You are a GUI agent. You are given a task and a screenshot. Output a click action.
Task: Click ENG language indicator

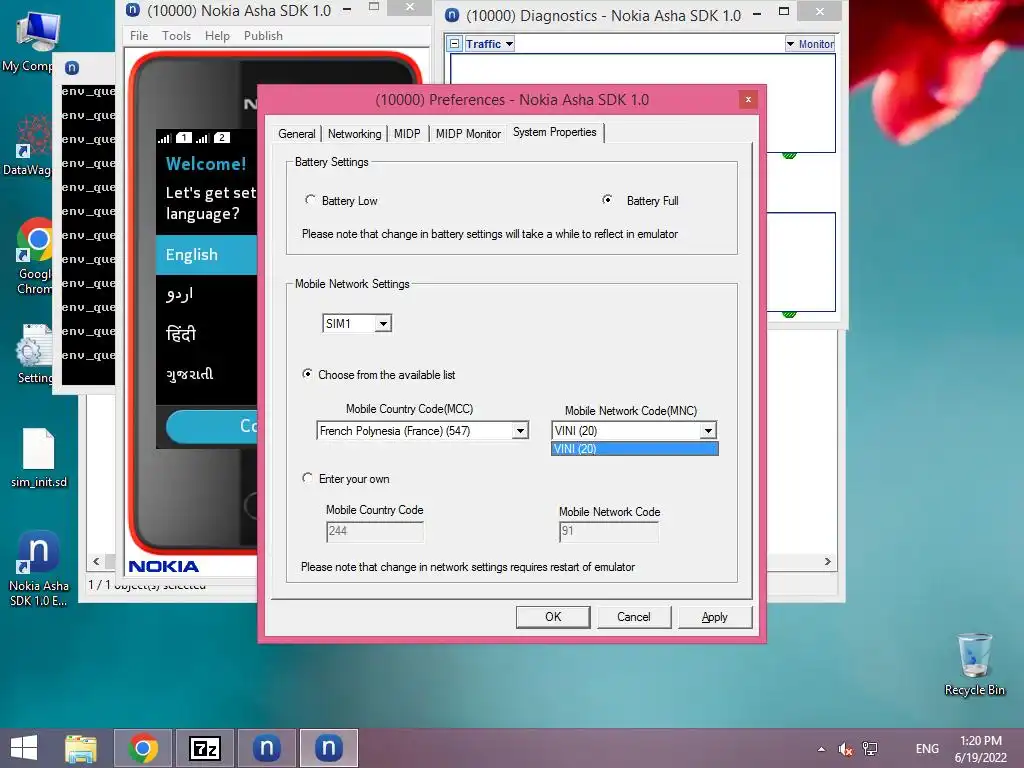(927, 749)
